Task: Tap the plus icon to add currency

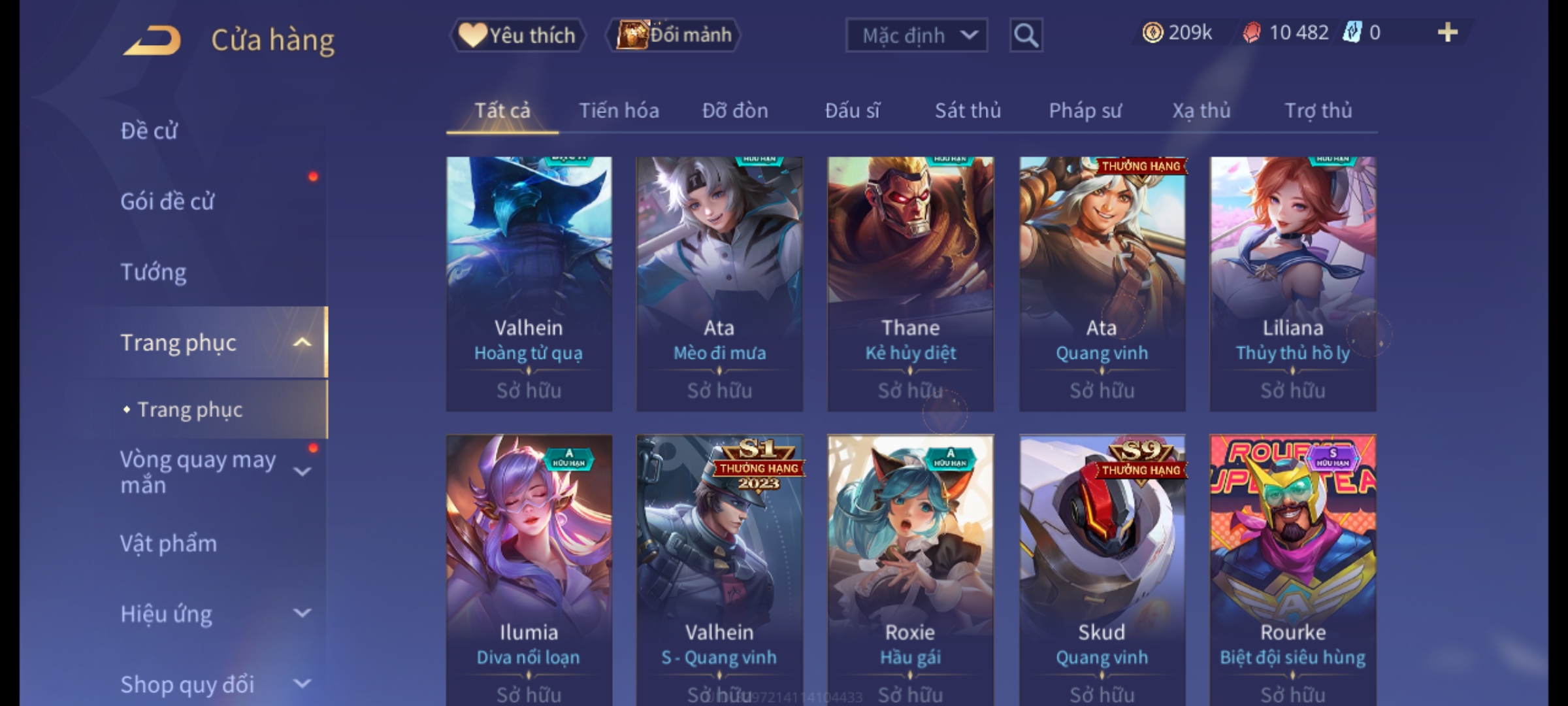Action: coord(1448,33)
